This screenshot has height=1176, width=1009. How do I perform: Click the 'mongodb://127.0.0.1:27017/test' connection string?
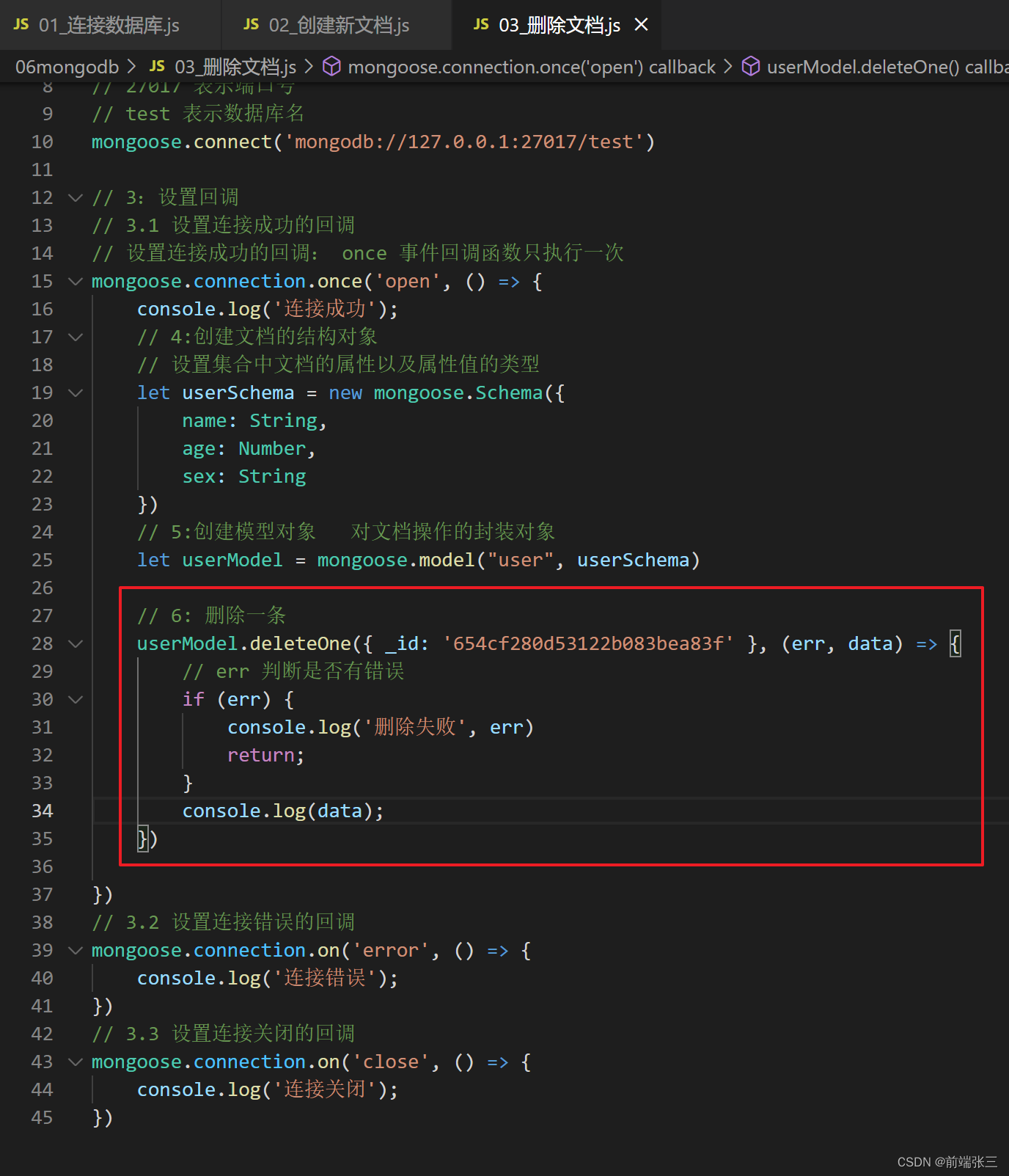tap(463, 142)
